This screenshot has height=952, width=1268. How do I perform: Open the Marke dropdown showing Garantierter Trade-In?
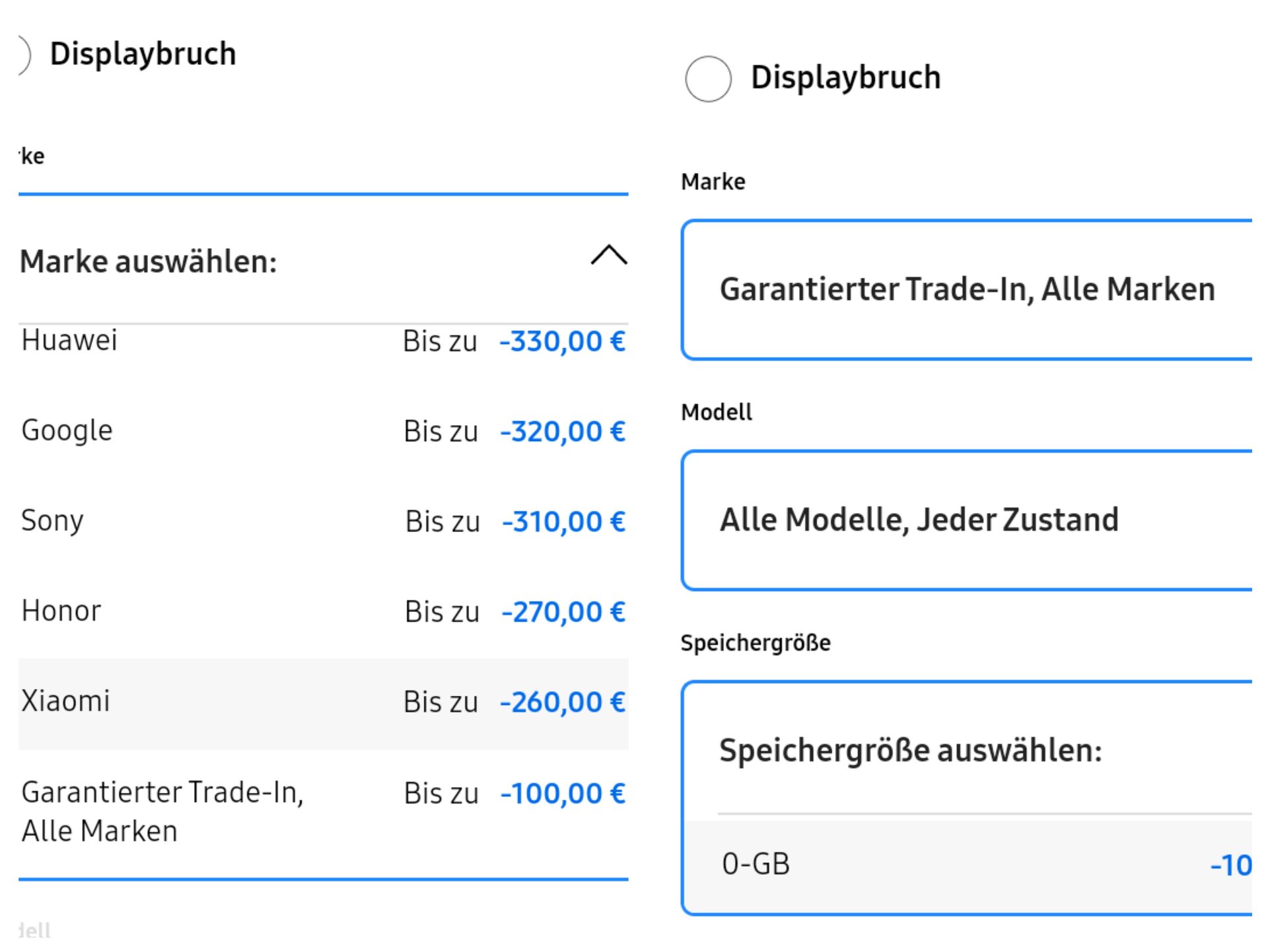[x=967, y=290]
